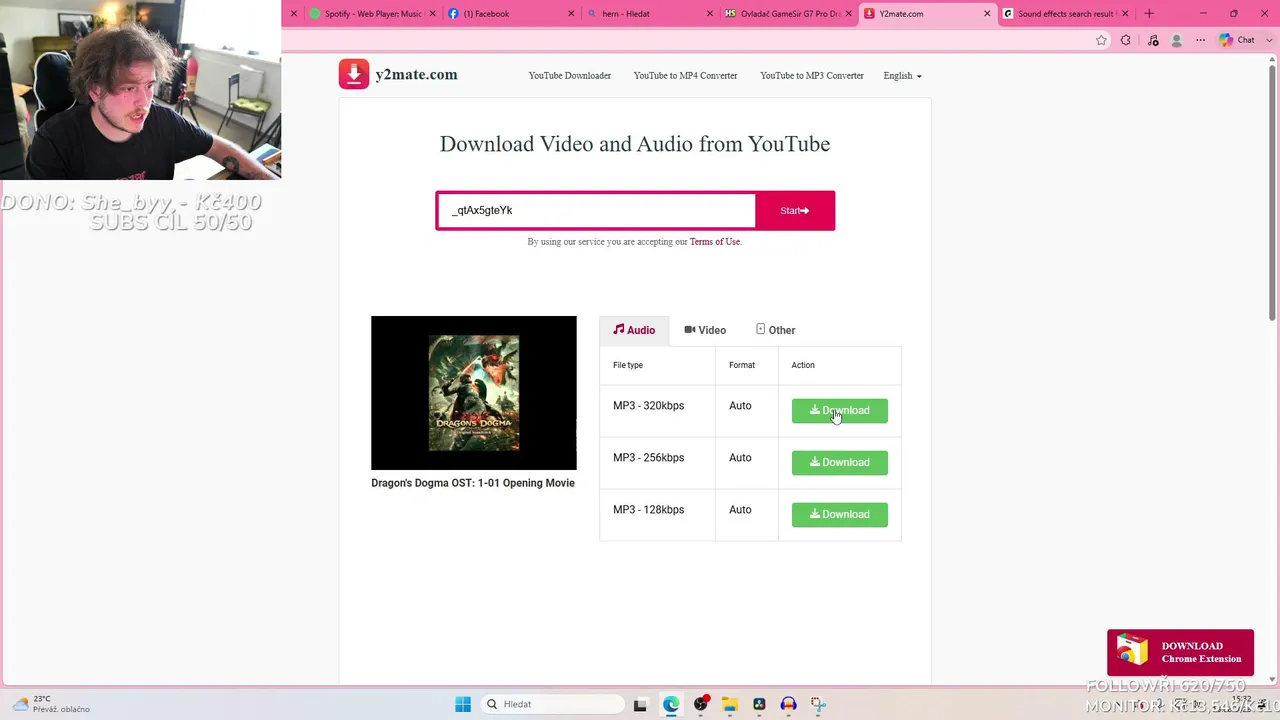Switch to Spotify Web Player browser tab

[372, 14]
